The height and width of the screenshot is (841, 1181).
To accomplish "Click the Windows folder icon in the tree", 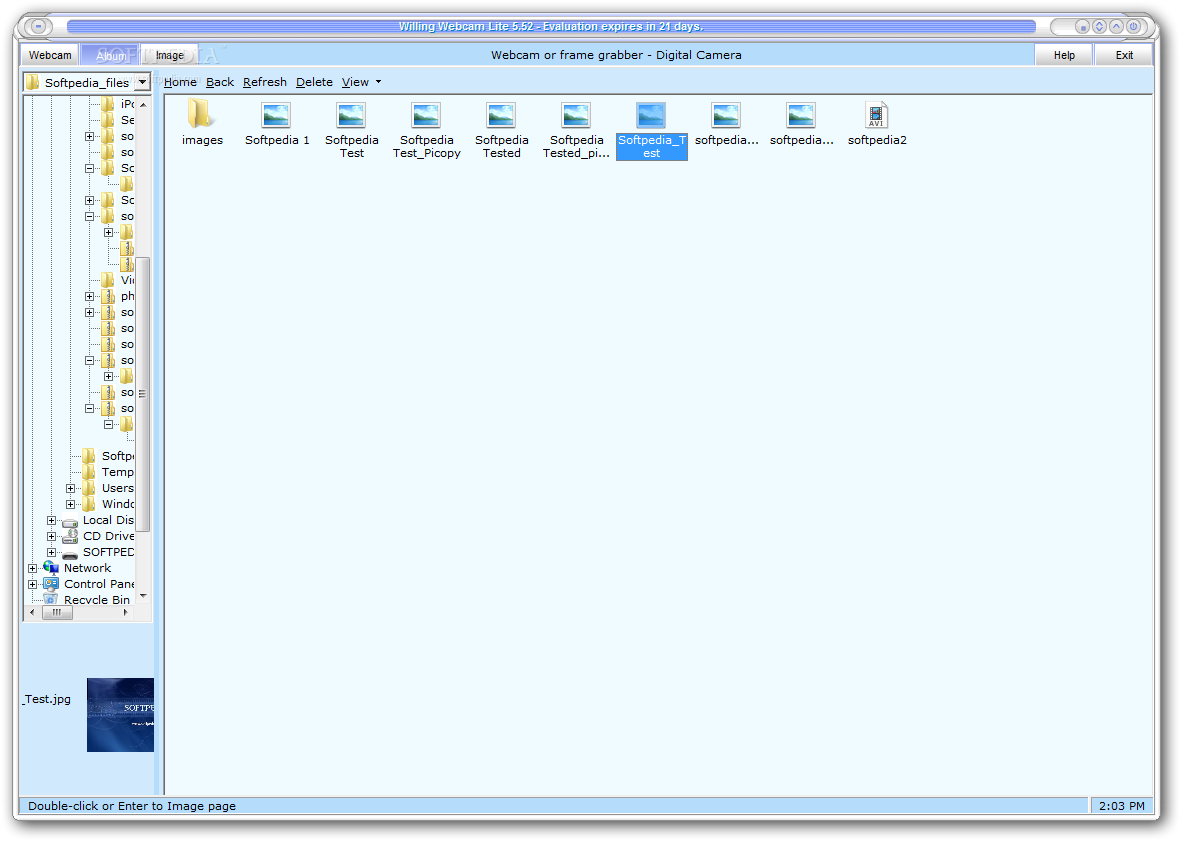I will pyautogui.click(x=90, y=504).
